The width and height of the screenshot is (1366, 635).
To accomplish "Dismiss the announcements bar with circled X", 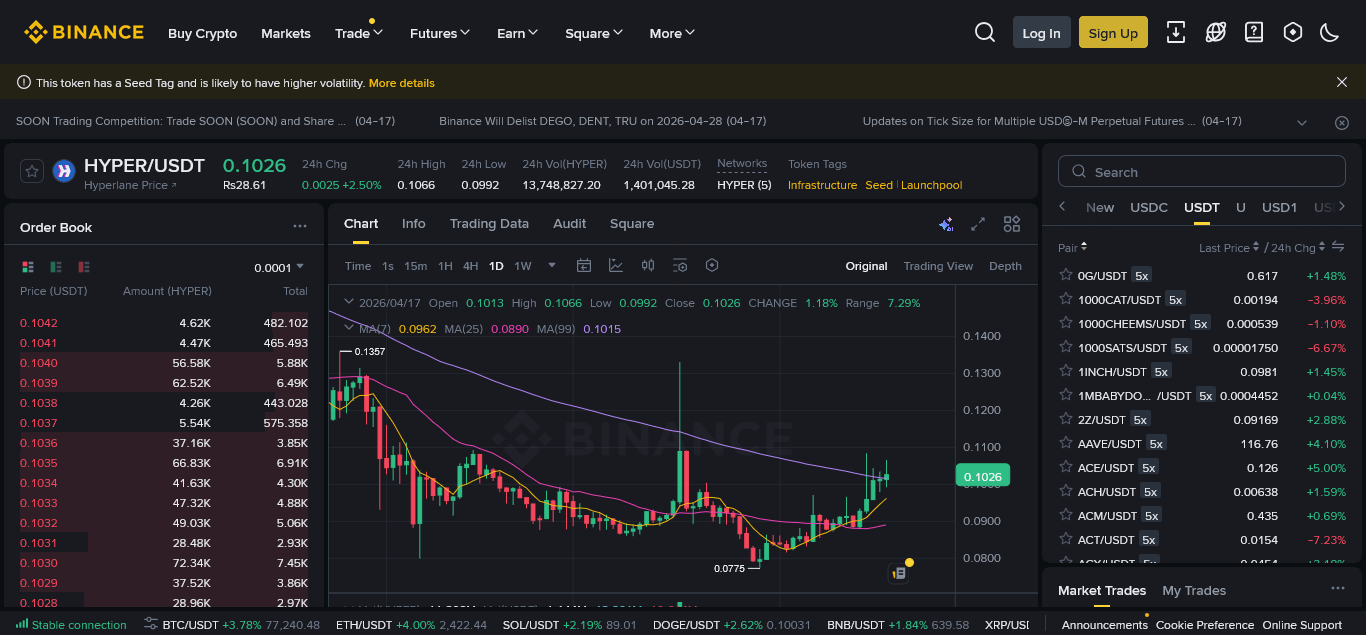I will [1342, 122].
